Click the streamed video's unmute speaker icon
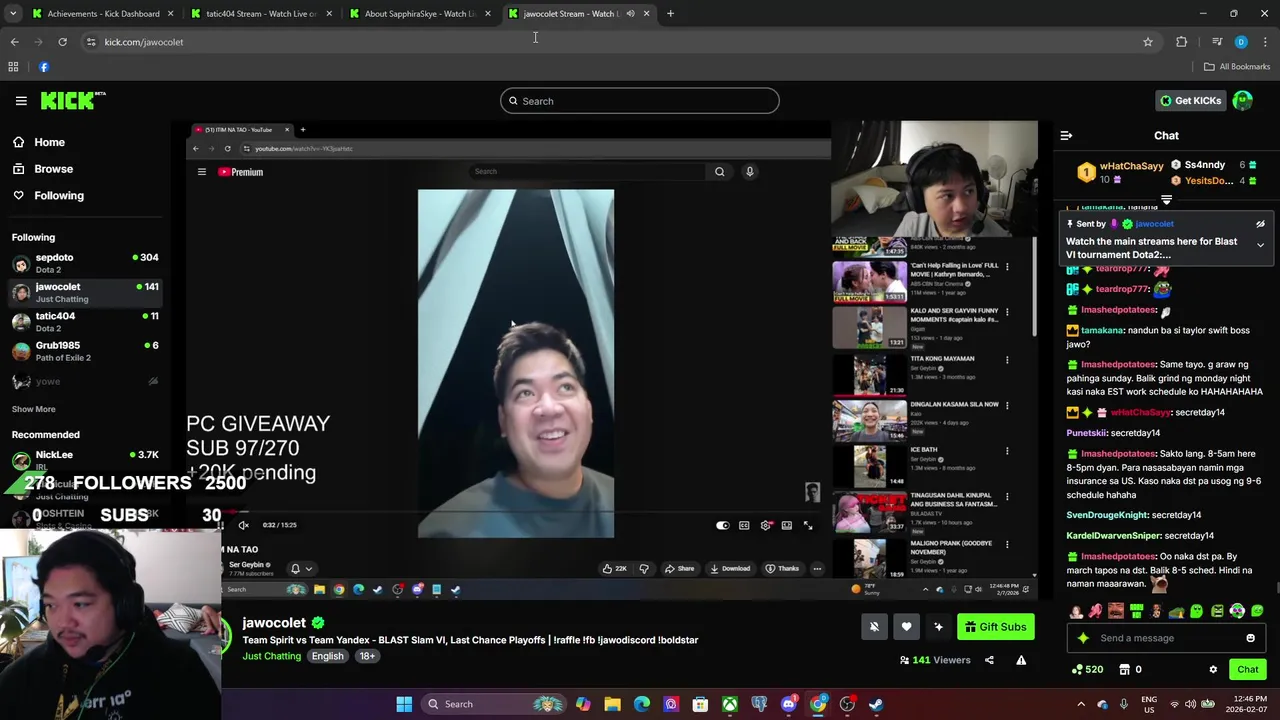Screen dimensions: 1280x720 click(x=243, y=525)
